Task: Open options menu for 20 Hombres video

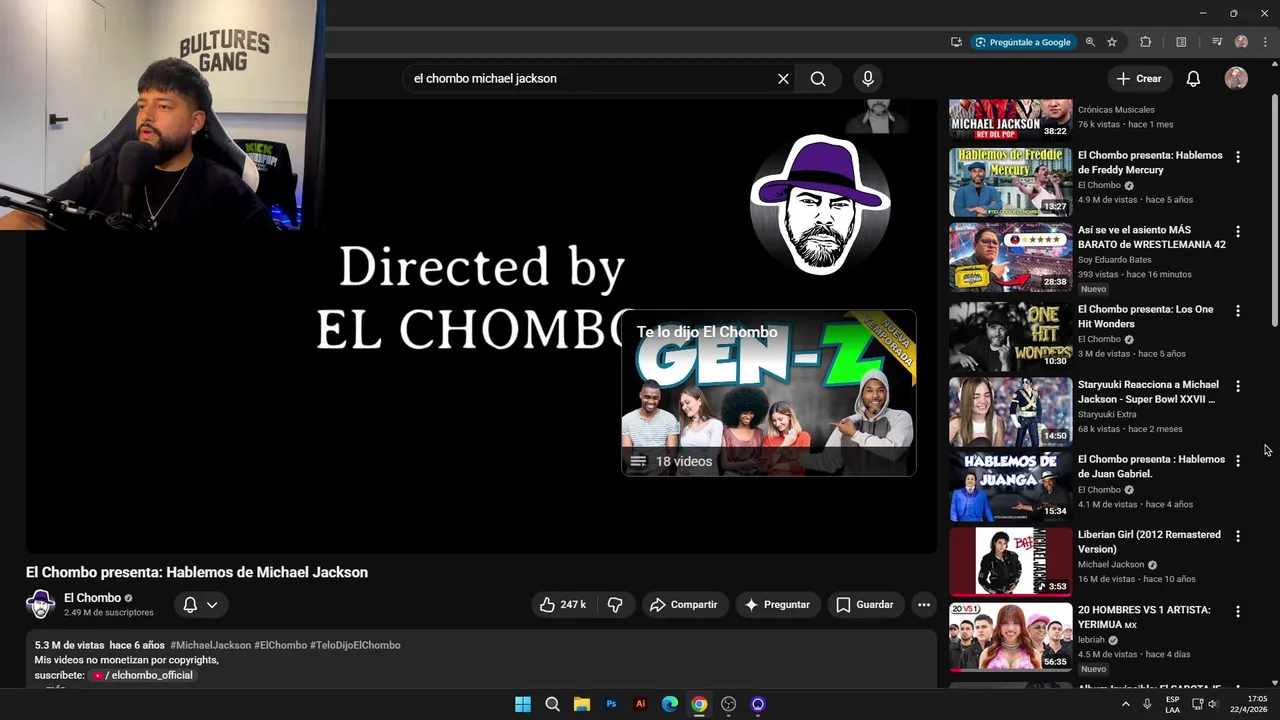Action: pos(1238,611)
